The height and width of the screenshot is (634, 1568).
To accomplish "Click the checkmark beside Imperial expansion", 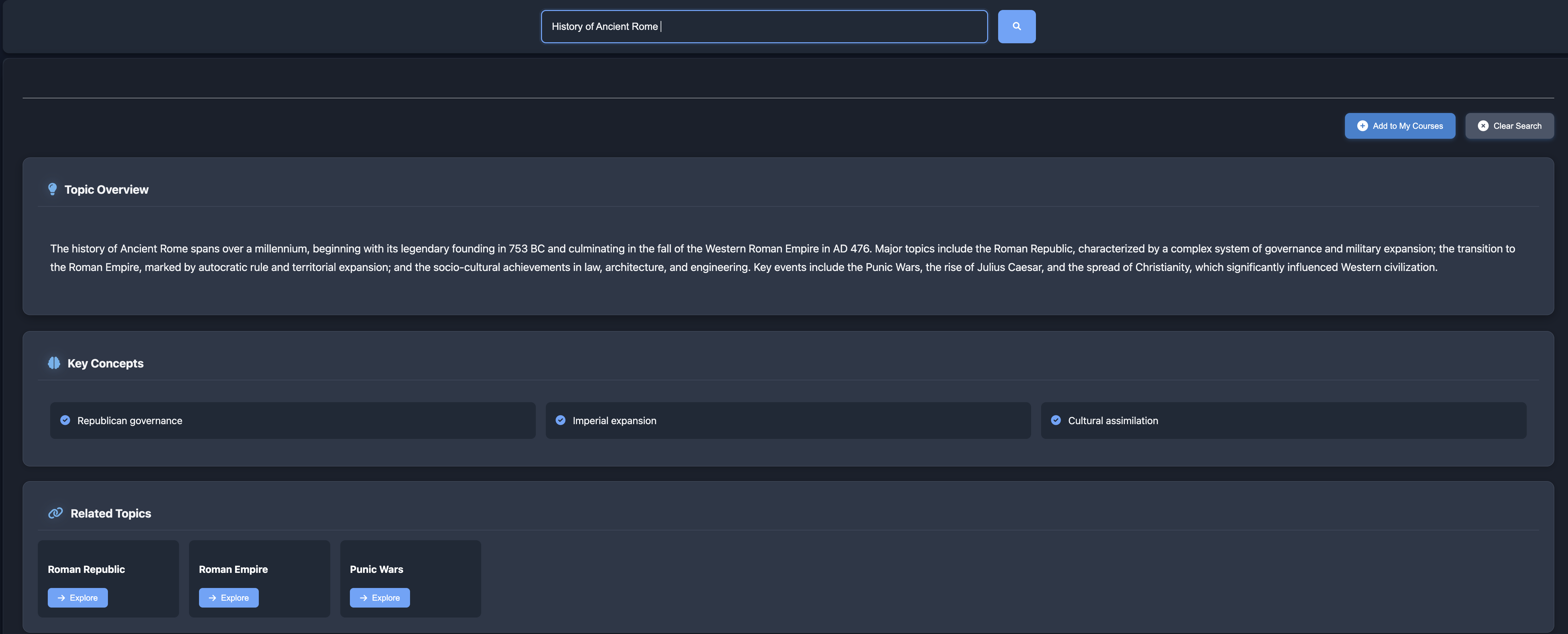I will [561, 420].
